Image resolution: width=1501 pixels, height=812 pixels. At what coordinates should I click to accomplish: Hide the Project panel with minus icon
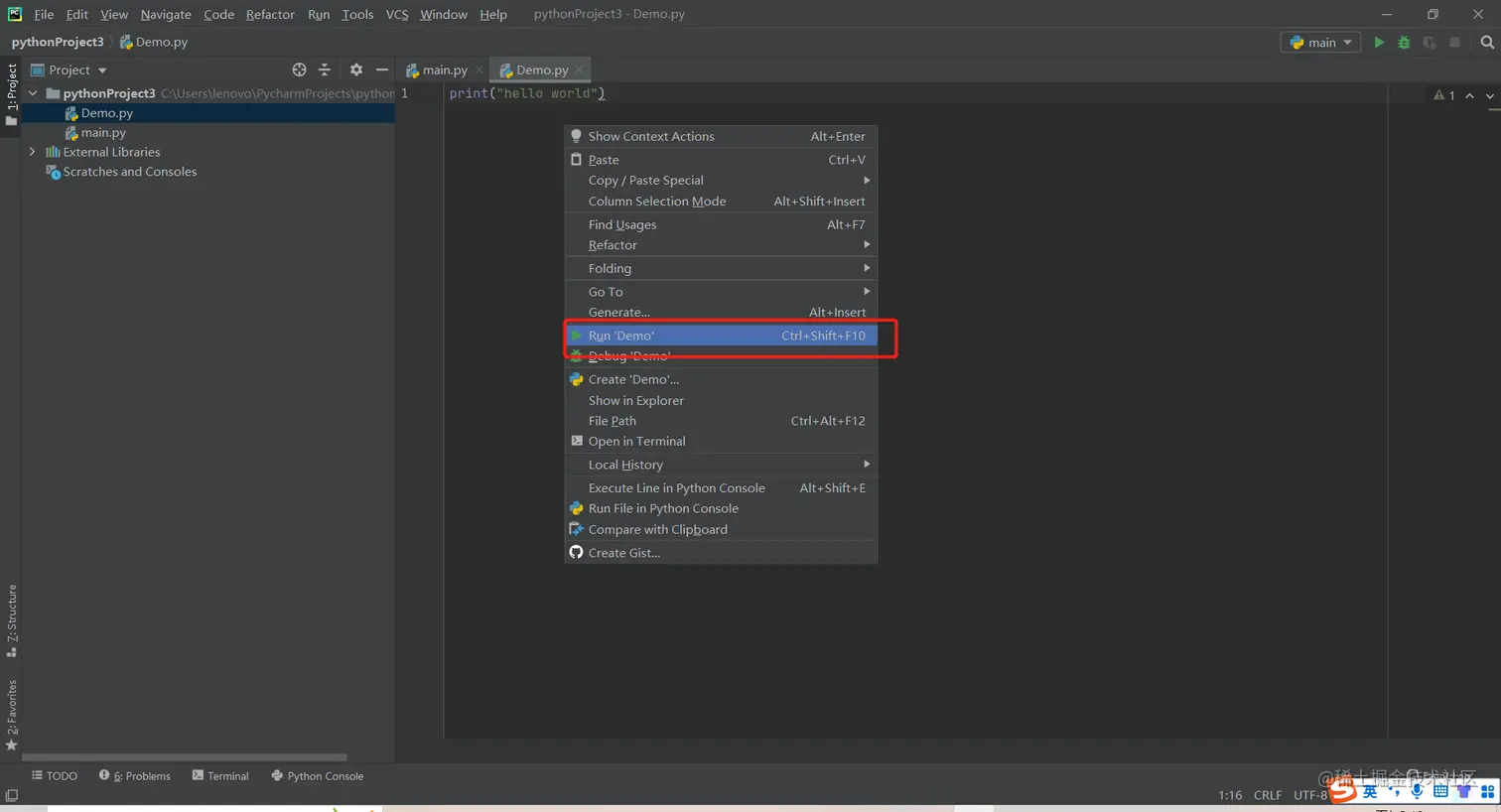[382, 70]
